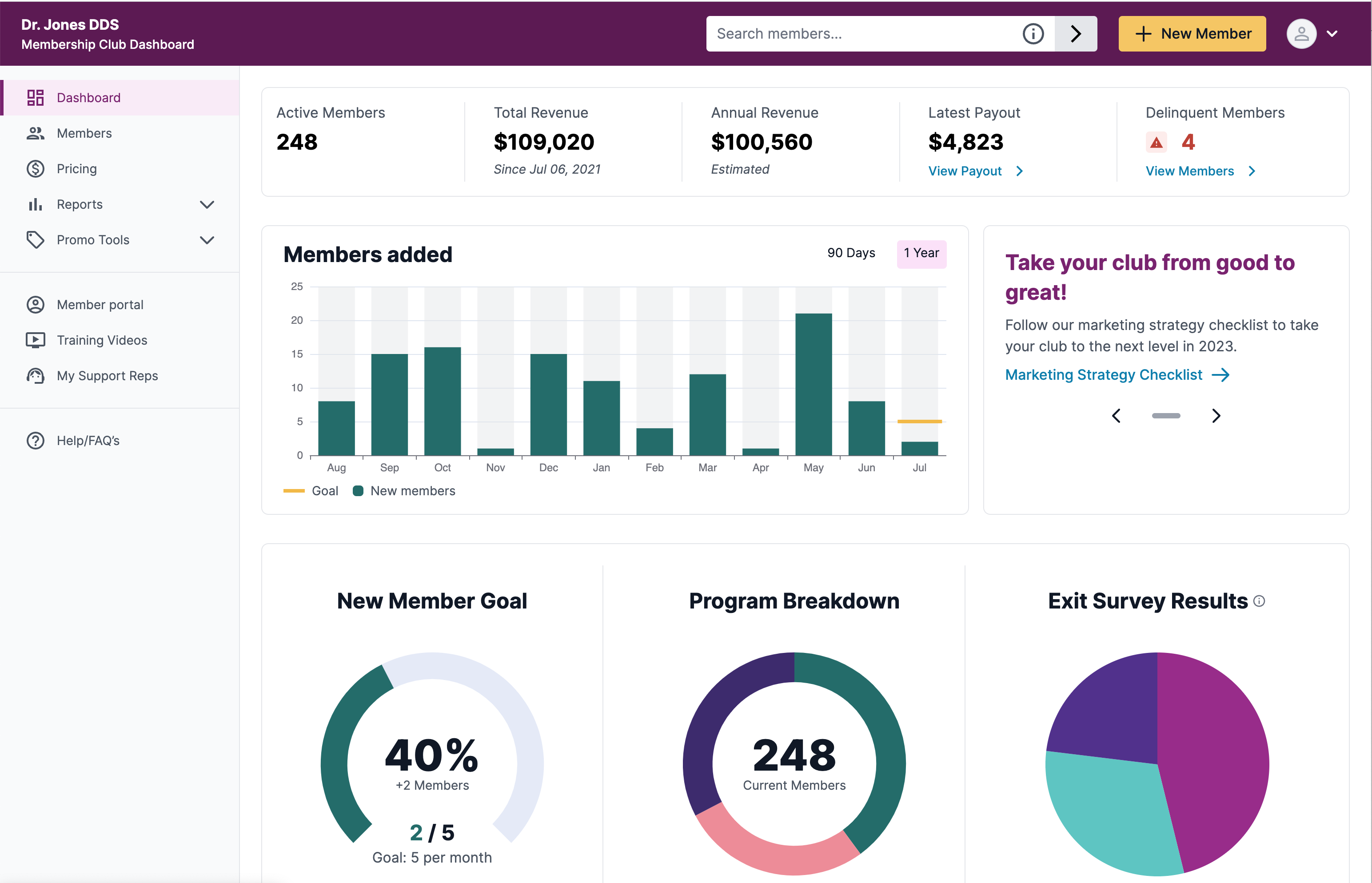Open the user profile avatar icon
This screenshot has height=883, width=1372.
tap(1301, 34)
